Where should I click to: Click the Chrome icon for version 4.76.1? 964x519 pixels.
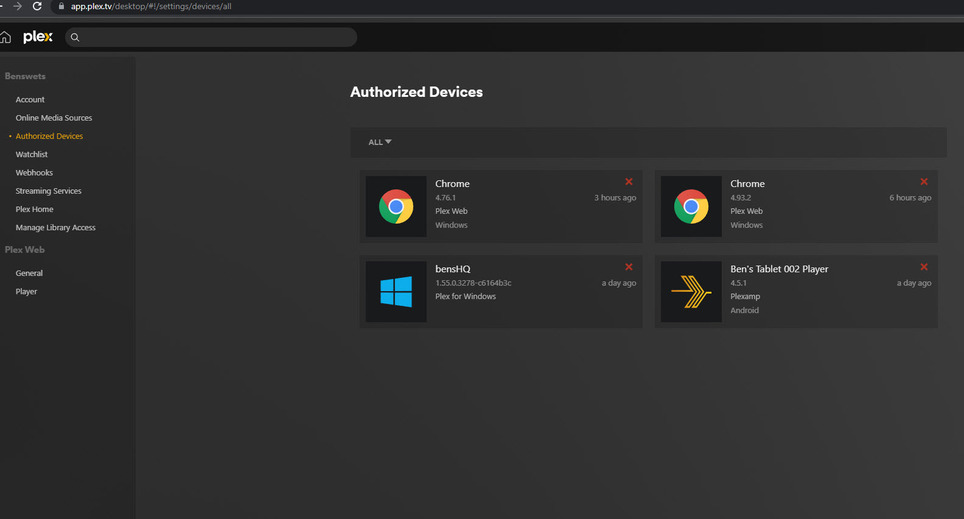pyautogui.click(x=396, y=207)
